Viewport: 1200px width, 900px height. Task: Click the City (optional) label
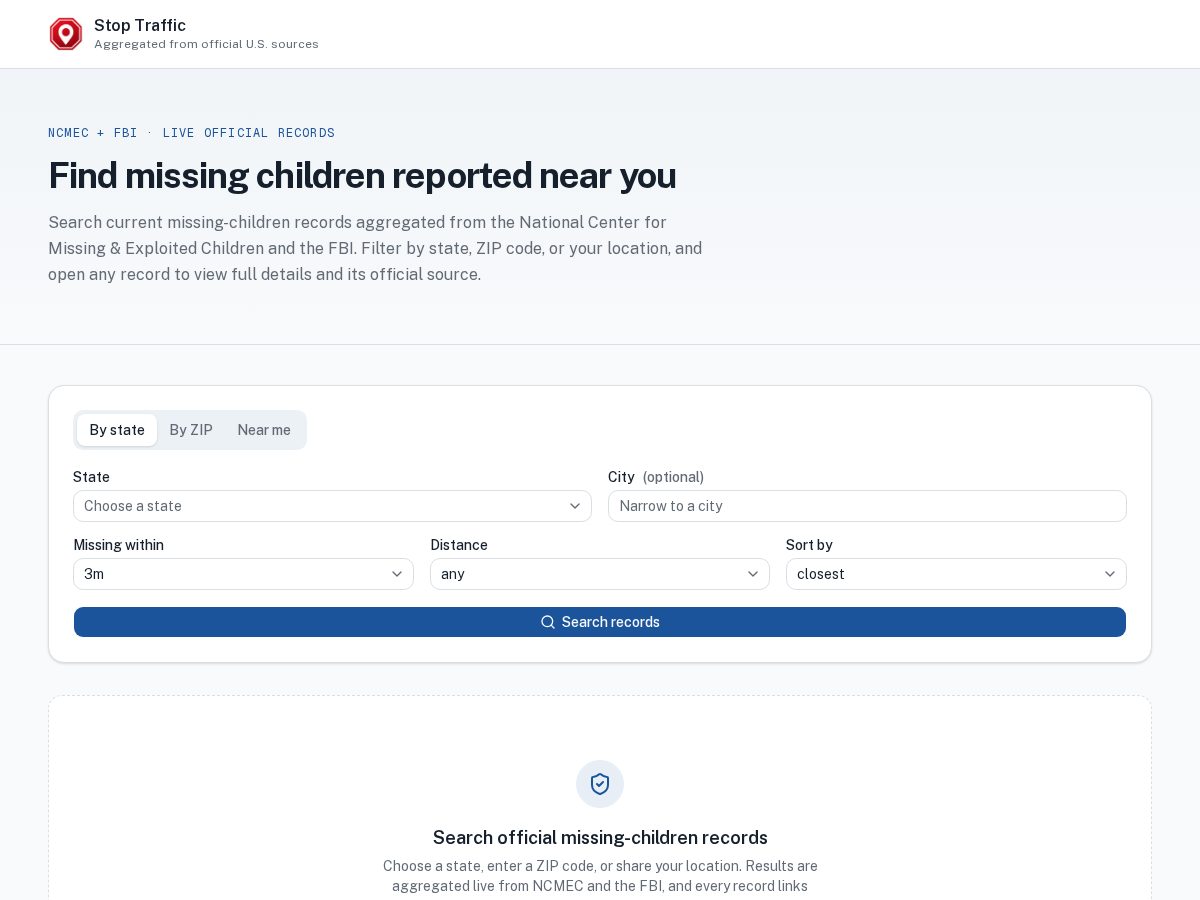(656, 477)
